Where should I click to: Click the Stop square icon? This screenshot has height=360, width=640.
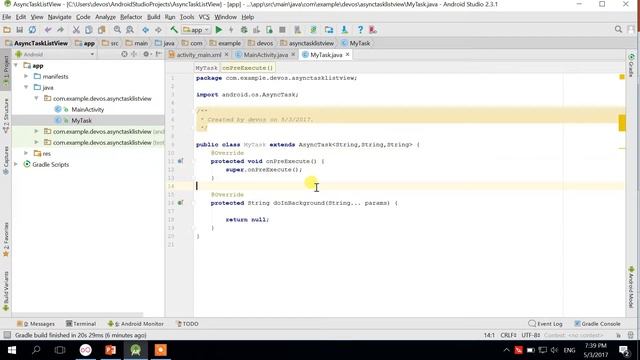coord(282,30)
